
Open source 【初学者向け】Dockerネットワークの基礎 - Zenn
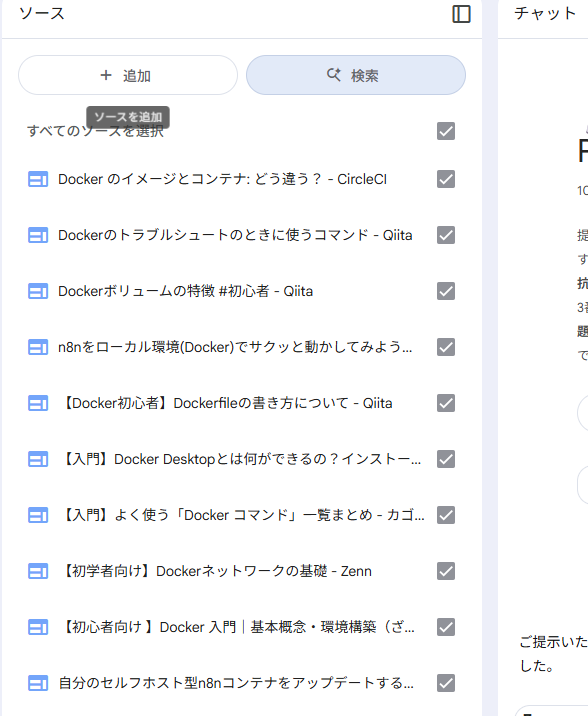point(216,571)
